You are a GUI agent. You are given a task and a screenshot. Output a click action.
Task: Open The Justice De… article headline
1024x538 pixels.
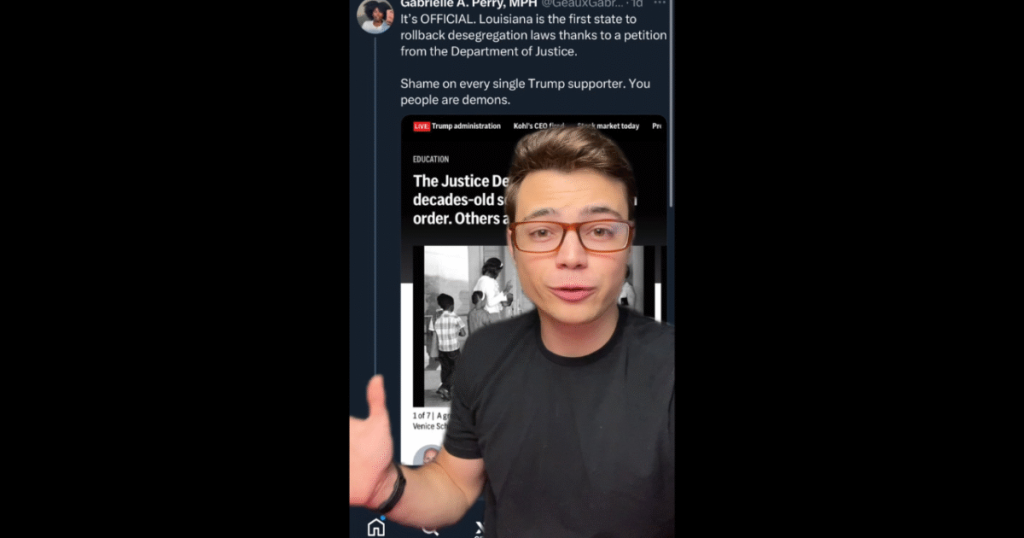[460, 200]
